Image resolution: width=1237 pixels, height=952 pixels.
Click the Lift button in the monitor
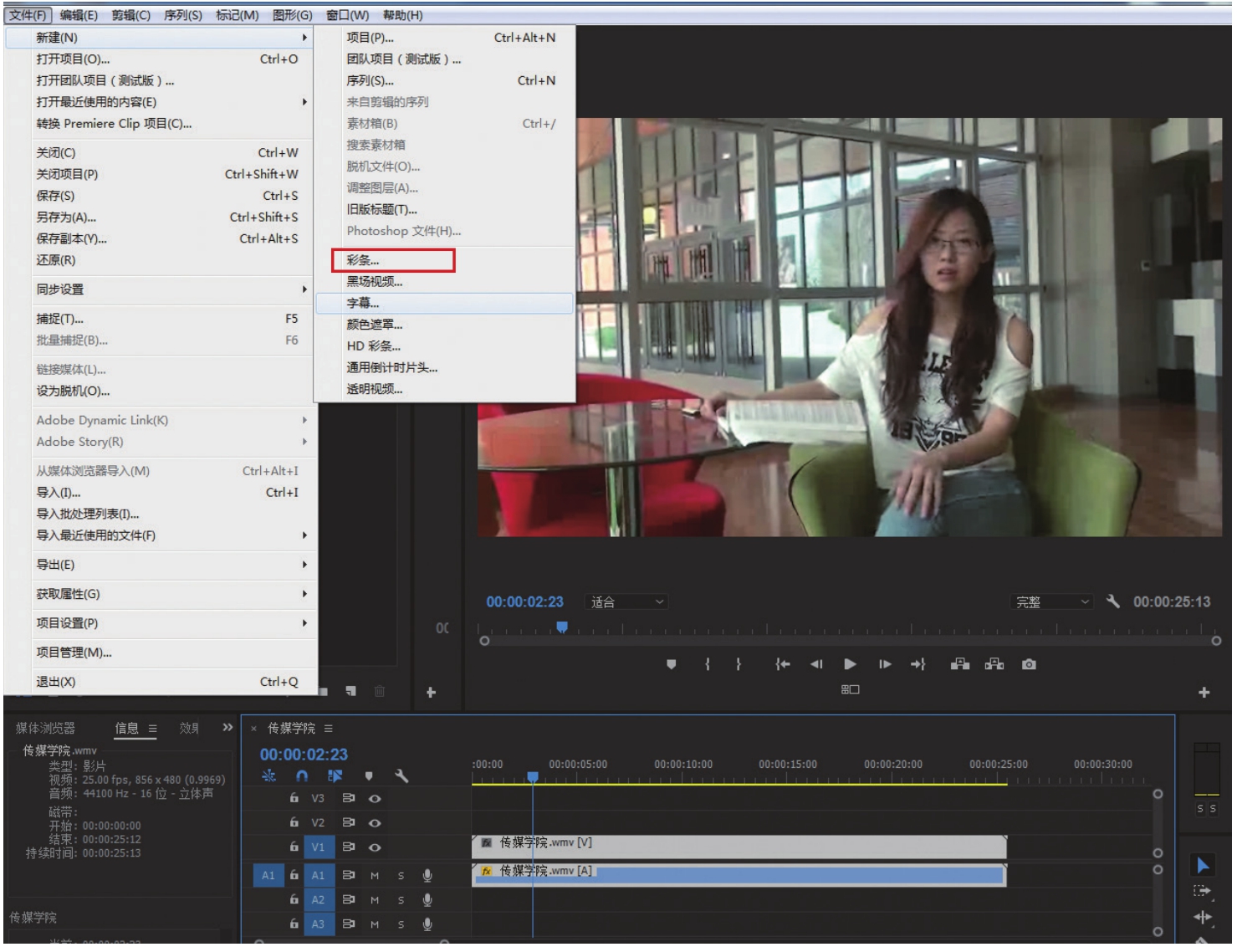pyautogui.click(x=960, y=664)
